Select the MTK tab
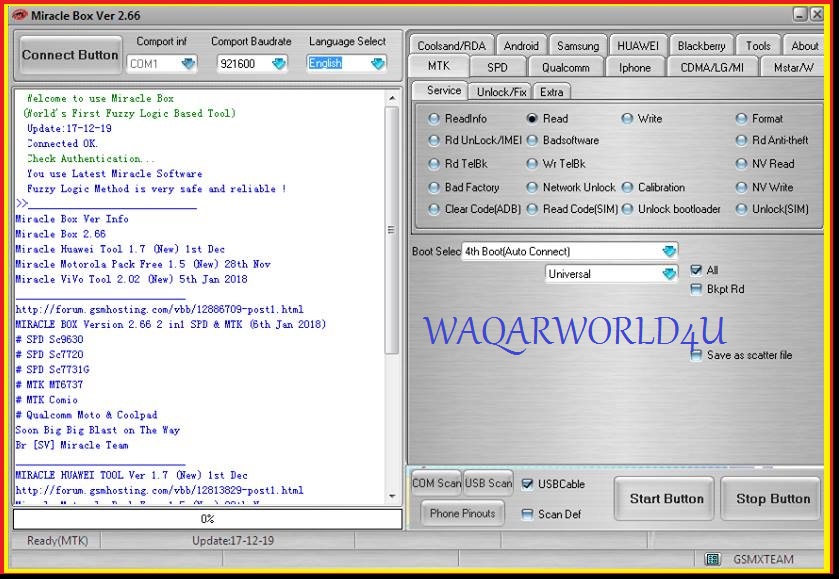839x579 pixels. tap(439, 66)
